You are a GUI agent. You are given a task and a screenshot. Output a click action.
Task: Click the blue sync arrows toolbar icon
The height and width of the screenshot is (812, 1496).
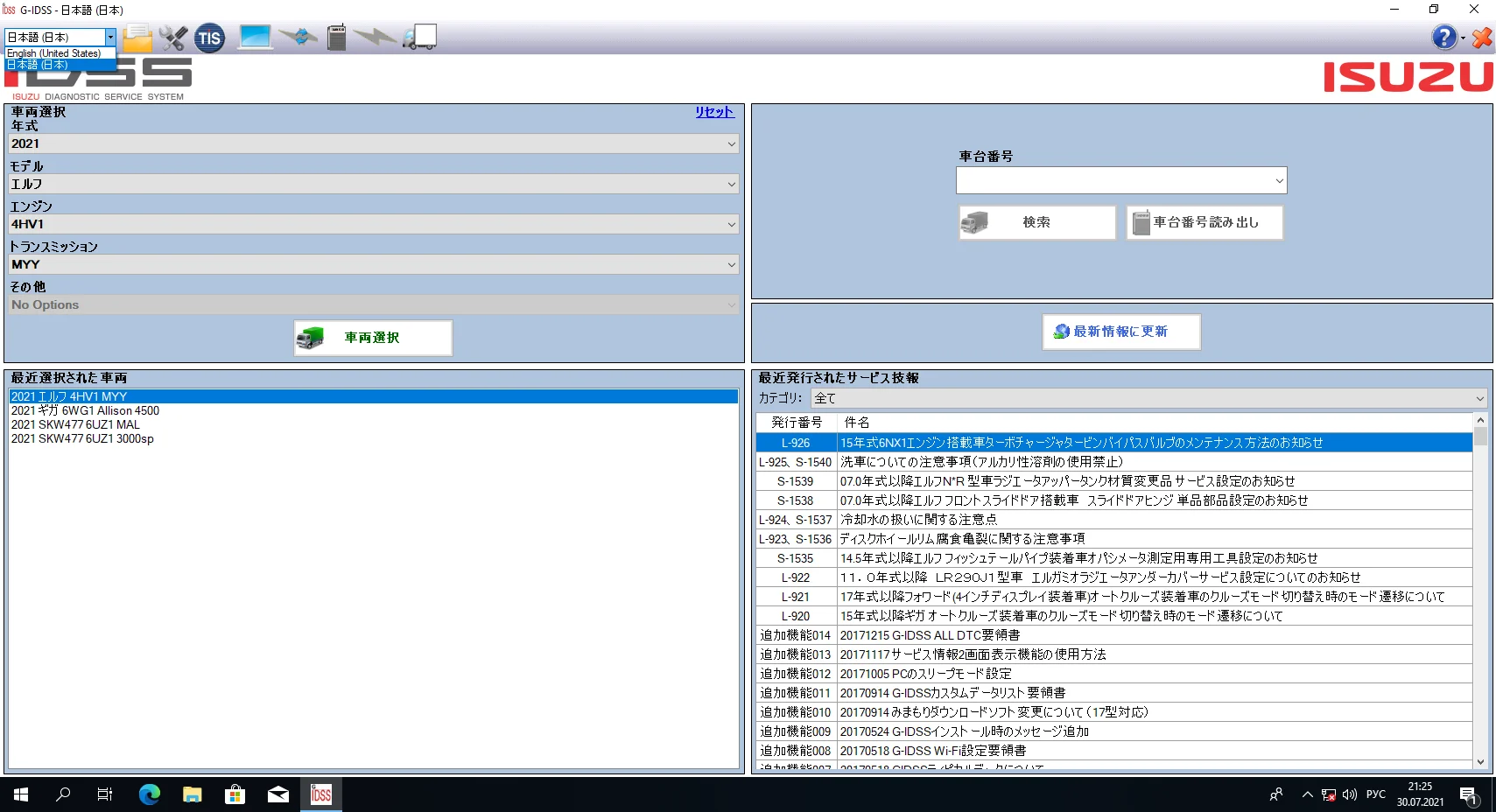(x=298, y=37)
